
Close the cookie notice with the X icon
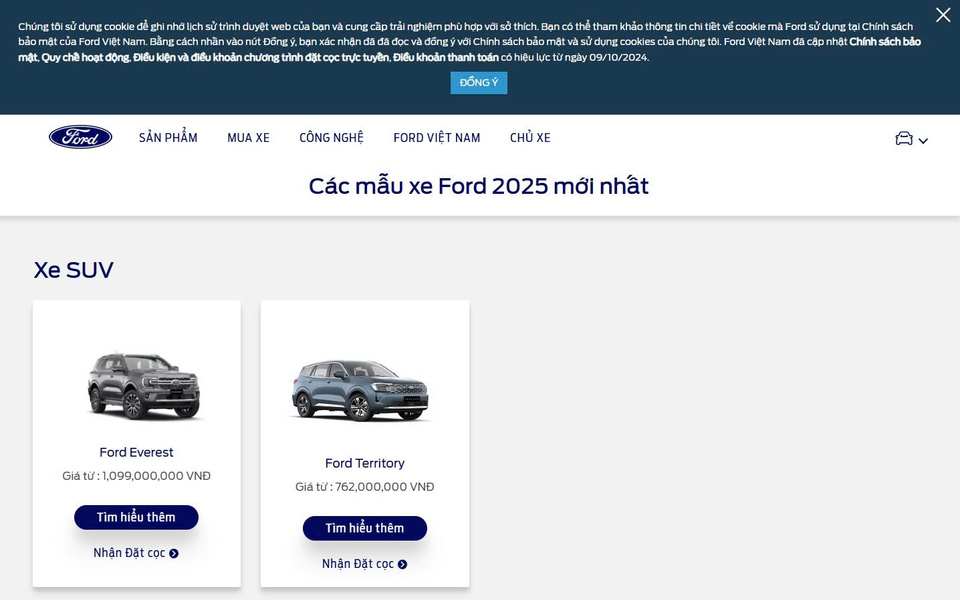click(x=943, y=15)
